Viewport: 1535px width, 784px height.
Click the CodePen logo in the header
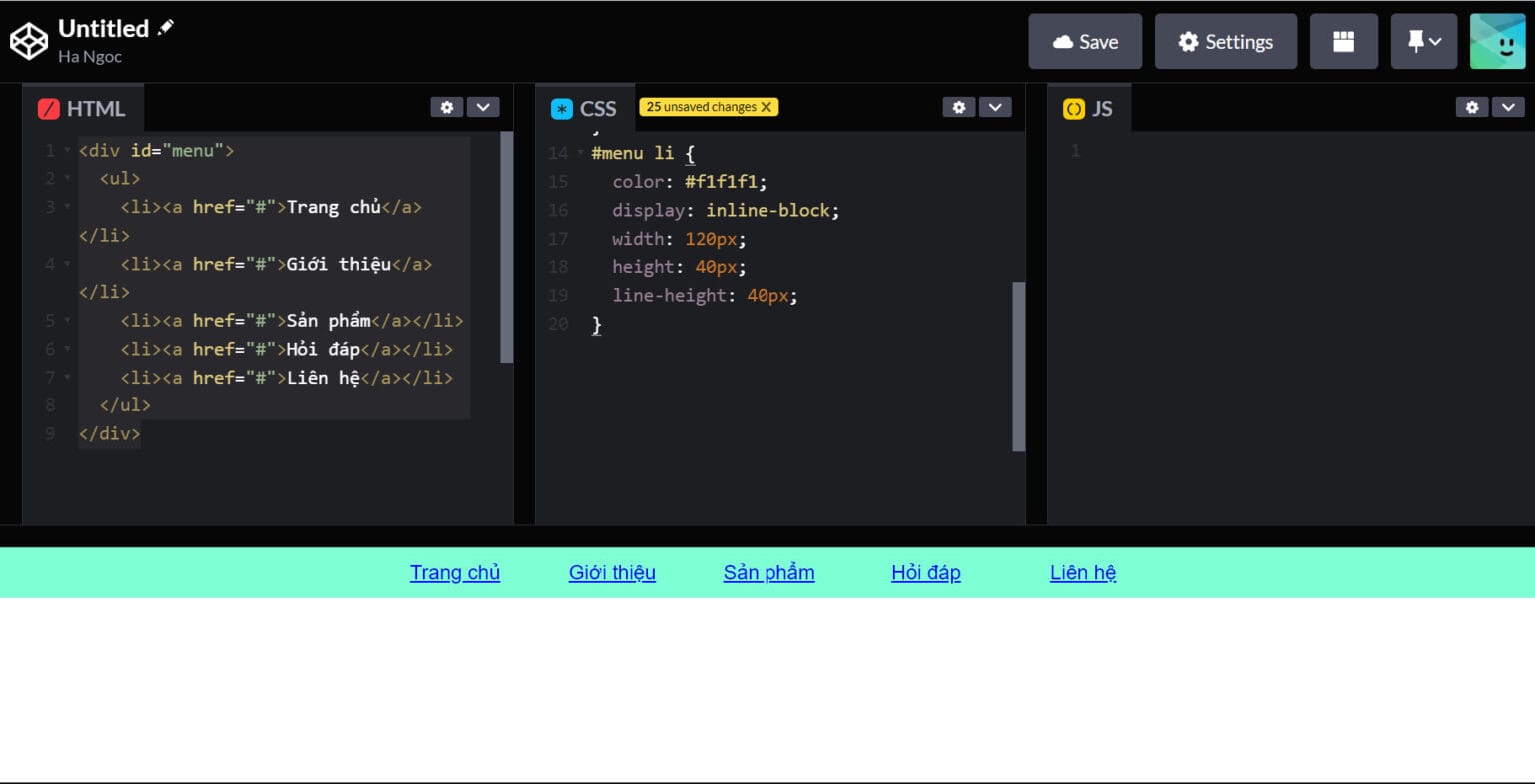tap(28, 40)
